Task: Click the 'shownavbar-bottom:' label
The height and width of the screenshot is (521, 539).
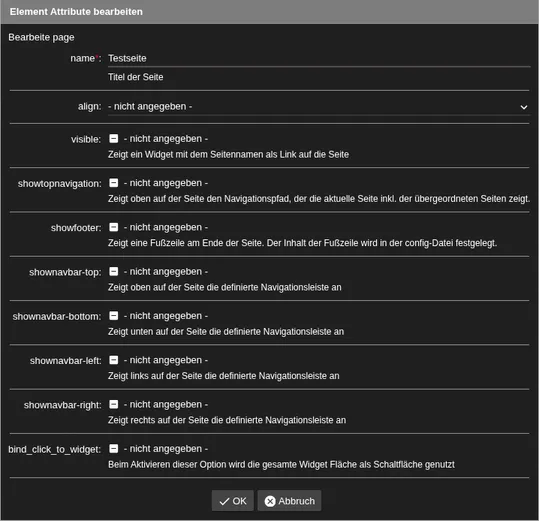Action: 57,317
